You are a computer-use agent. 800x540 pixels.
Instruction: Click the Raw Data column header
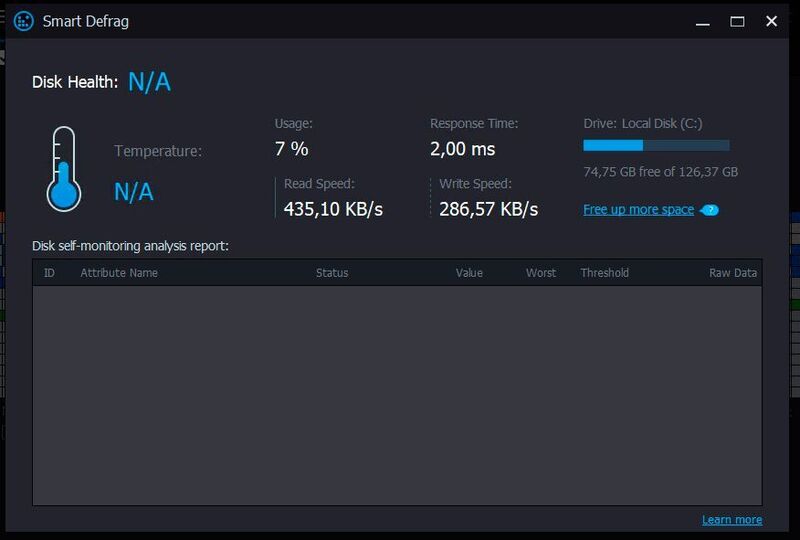click(733, 273)
